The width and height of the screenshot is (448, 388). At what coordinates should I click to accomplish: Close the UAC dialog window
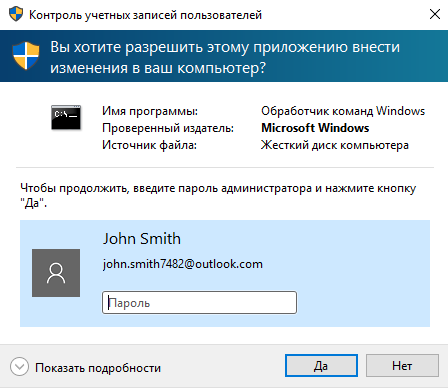pyautogui.click(x=435, y=14)
